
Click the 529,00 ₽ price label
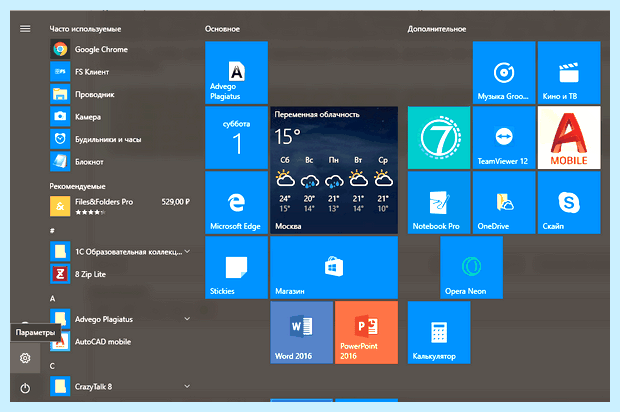coord(176,202)
